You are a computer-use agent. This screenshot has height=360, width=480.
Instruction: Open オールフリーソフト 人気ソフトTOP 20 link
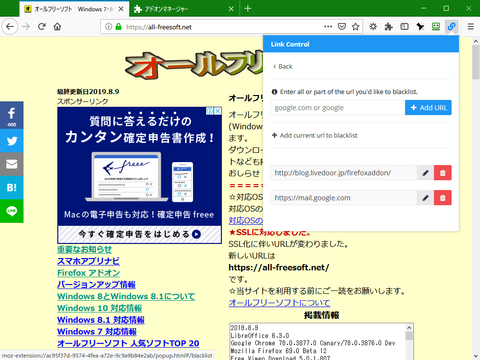[x=128, y=343]
